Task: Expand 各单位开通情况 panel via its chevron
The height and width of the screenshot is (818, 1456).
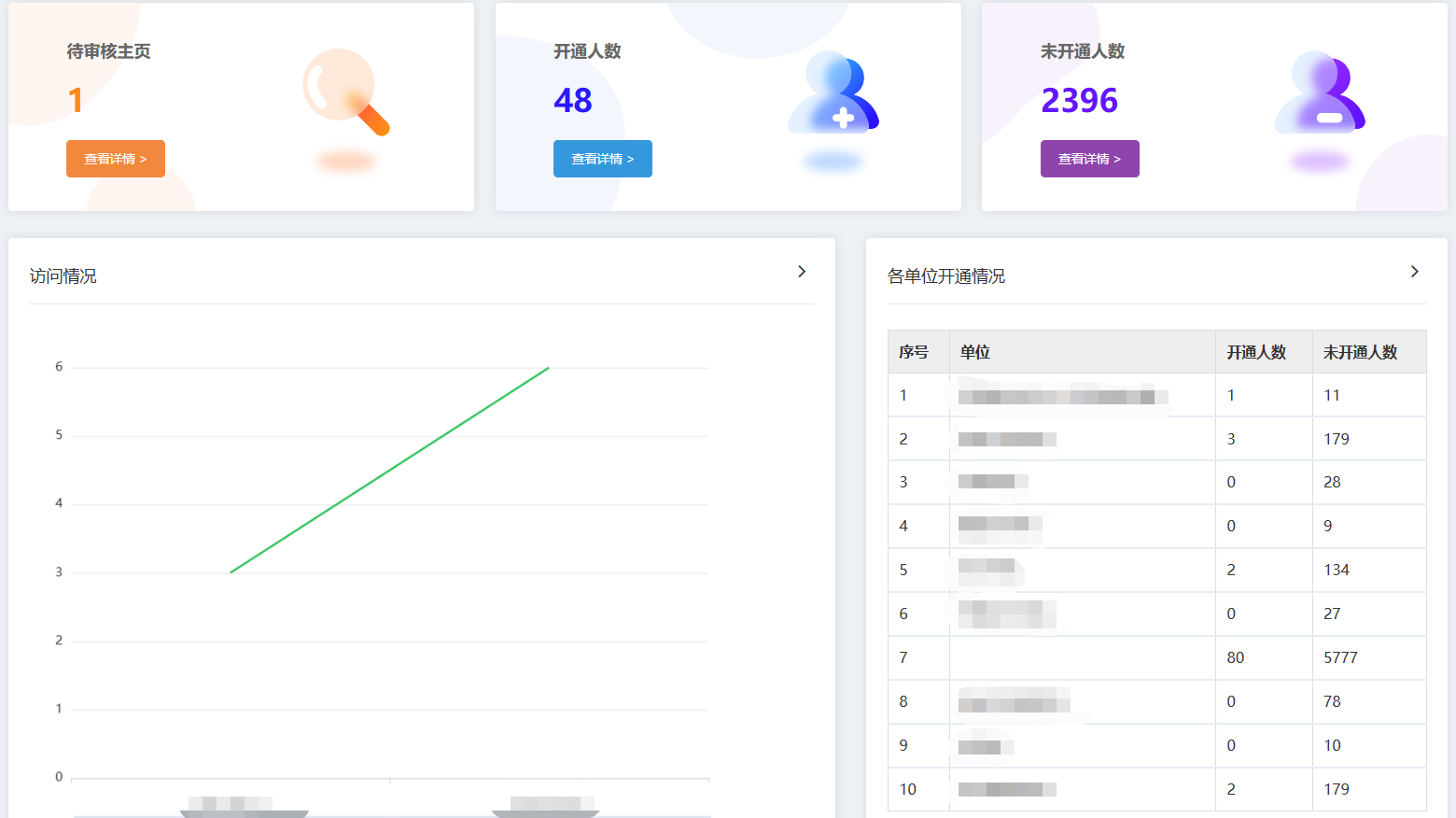Action: 1414,272
